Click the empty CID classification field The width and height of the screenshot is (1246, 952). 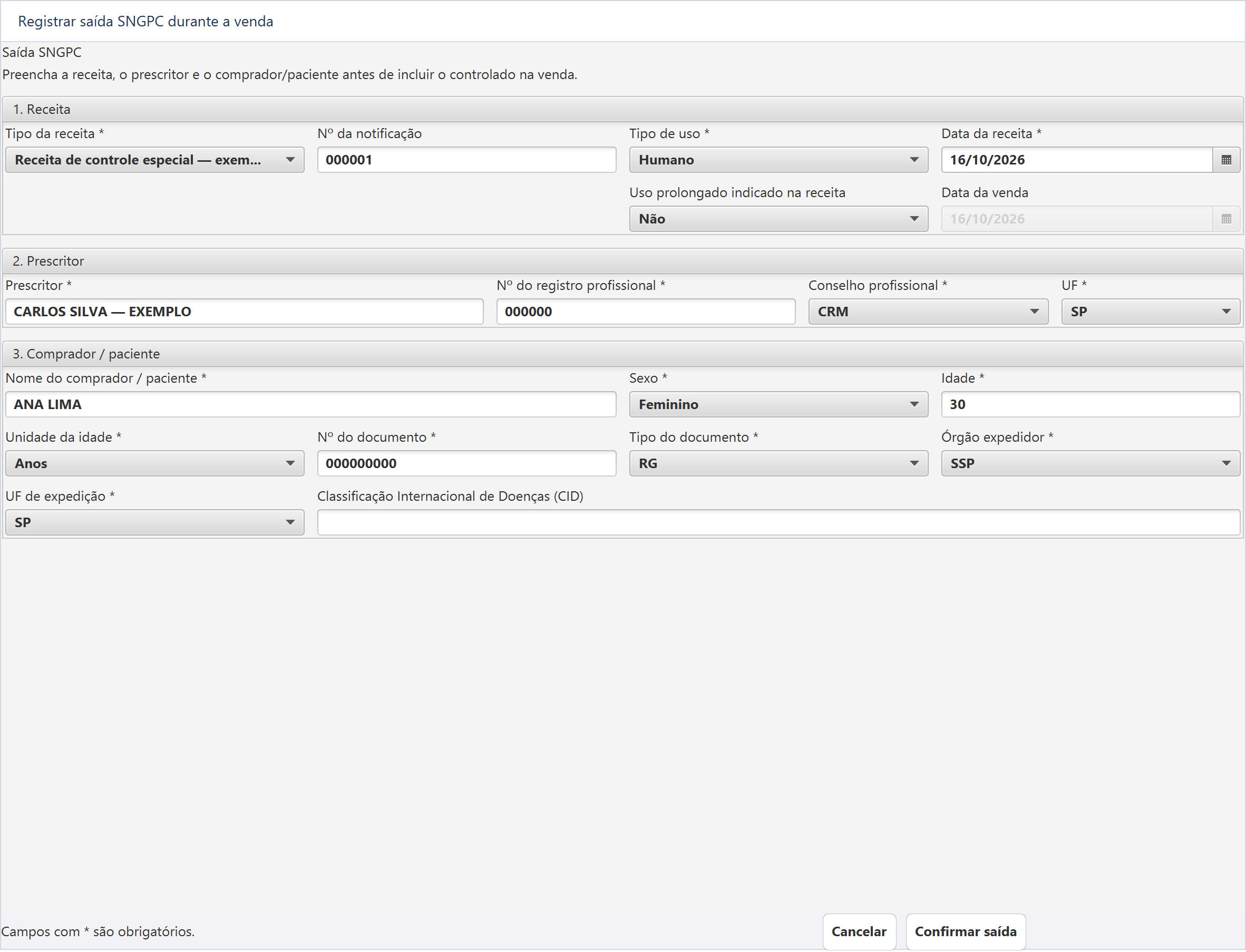coord(778,522)
